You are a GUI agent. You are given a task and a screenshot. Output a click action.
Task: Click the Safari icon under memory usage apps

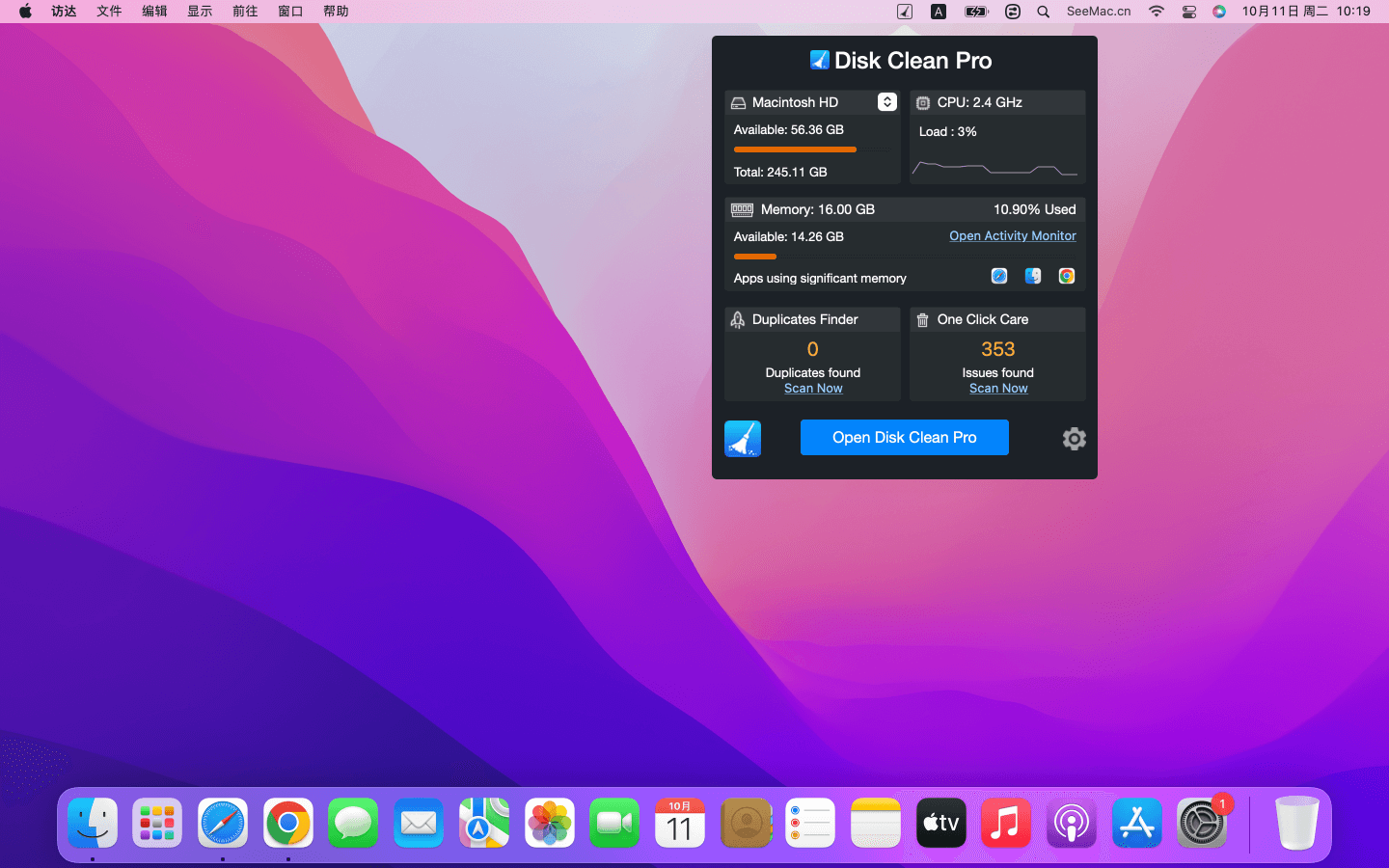(999, 277)
